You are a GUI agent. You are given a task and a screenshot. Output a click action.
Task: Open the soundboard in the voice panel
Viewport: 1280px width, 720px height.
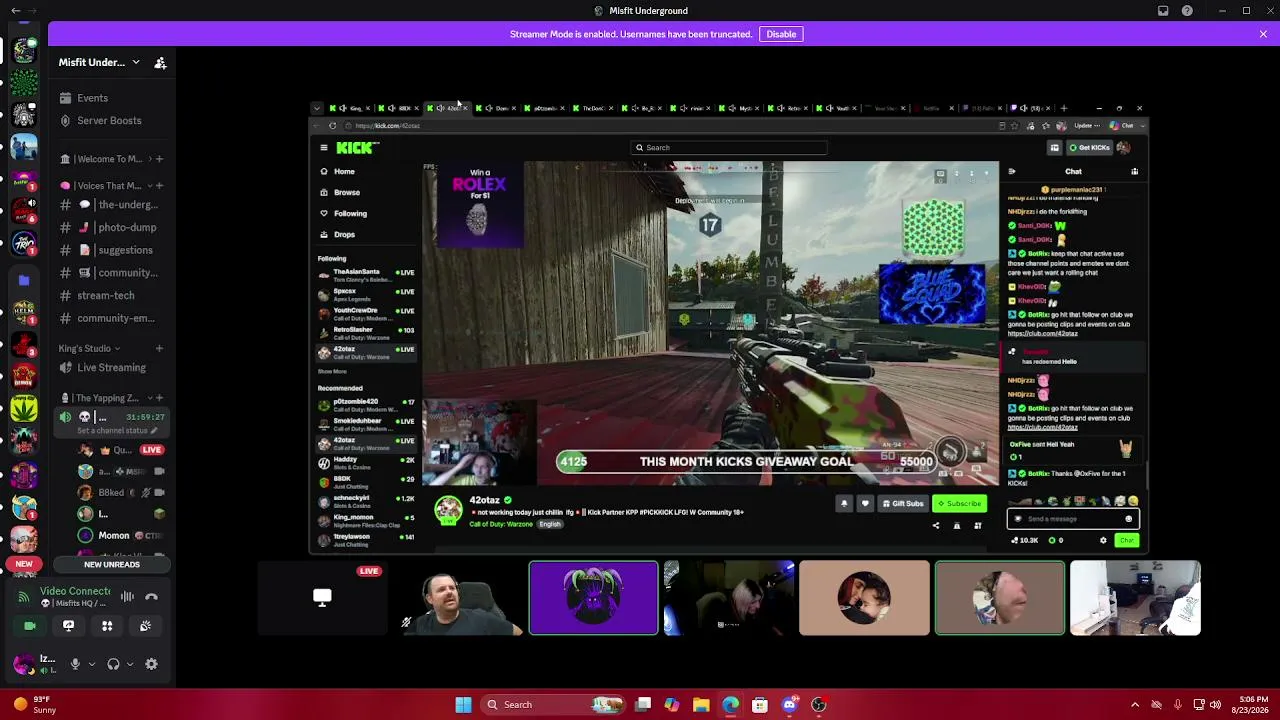145,626
